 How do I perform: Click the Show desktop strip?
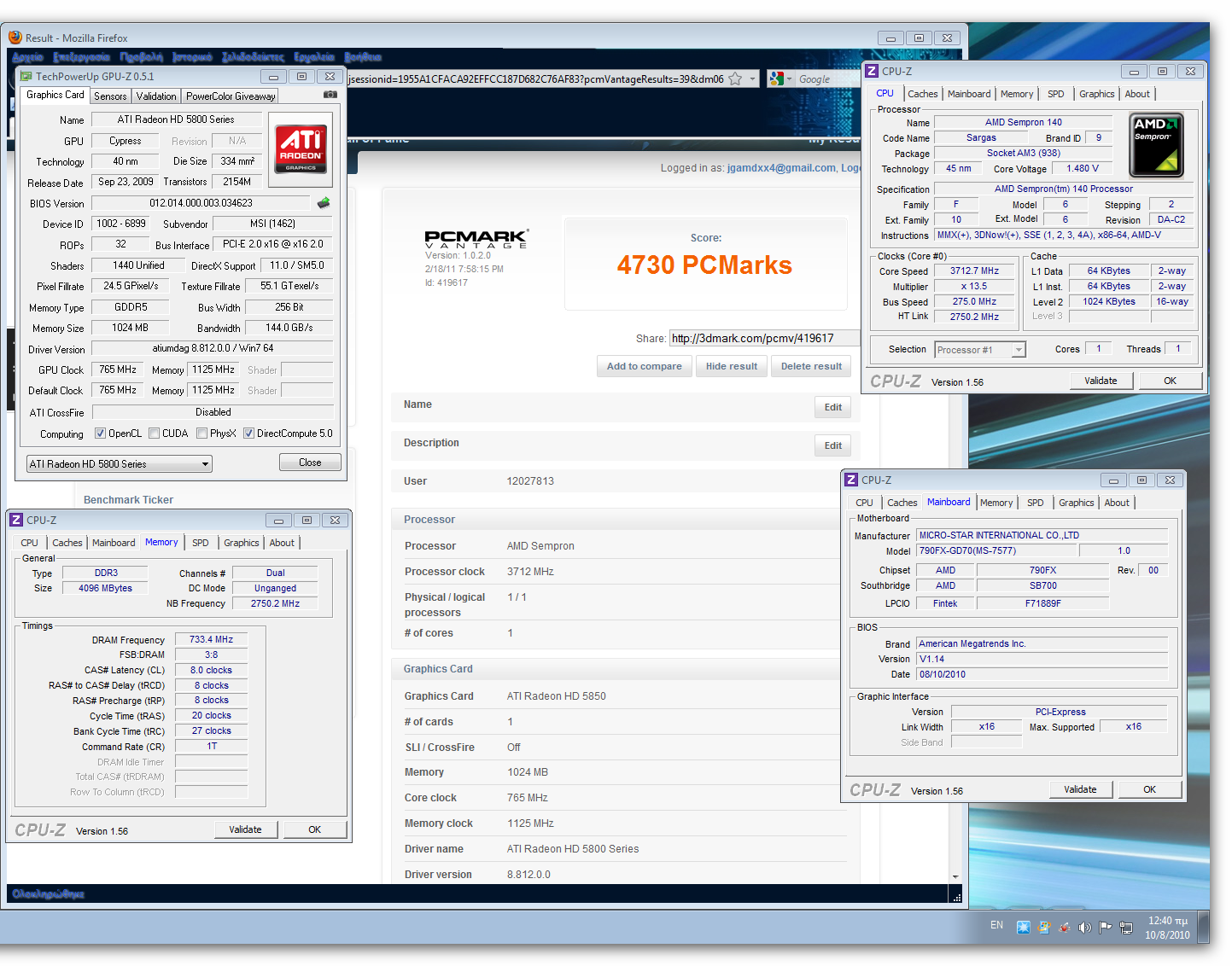click(x=1204, y=927)
